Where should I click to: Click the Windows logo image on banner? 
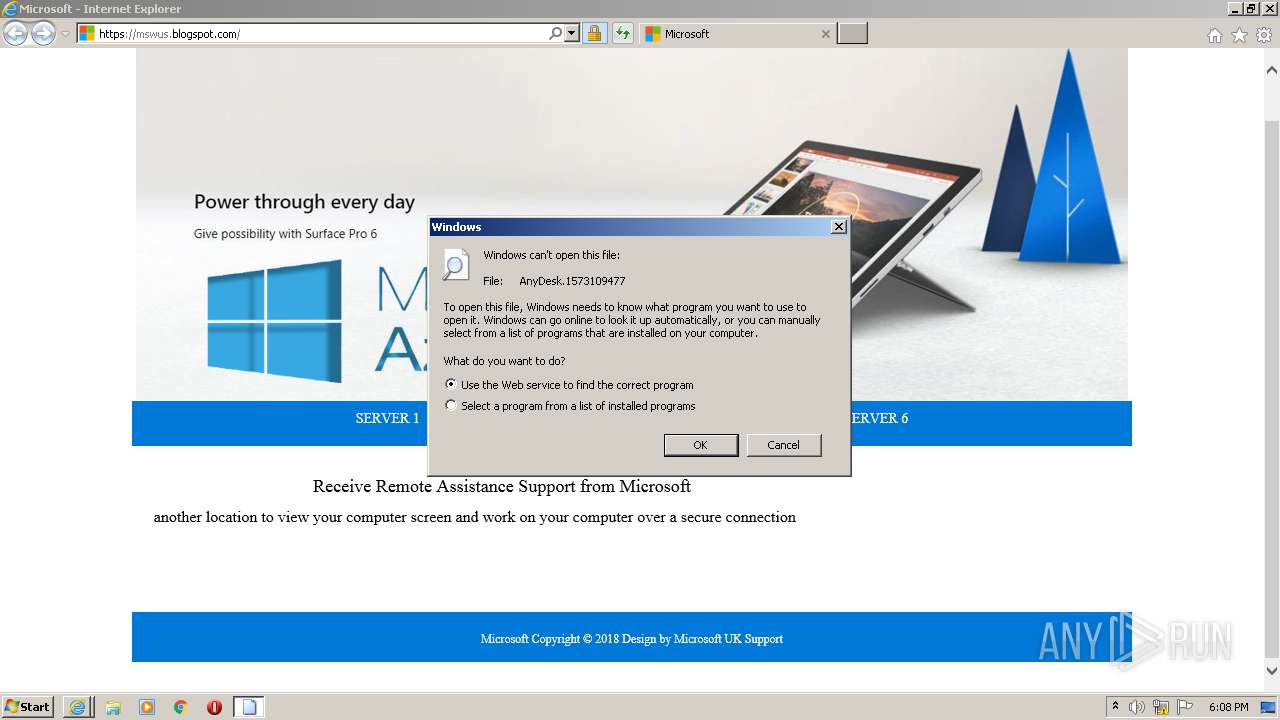click(x=275, y=321)
